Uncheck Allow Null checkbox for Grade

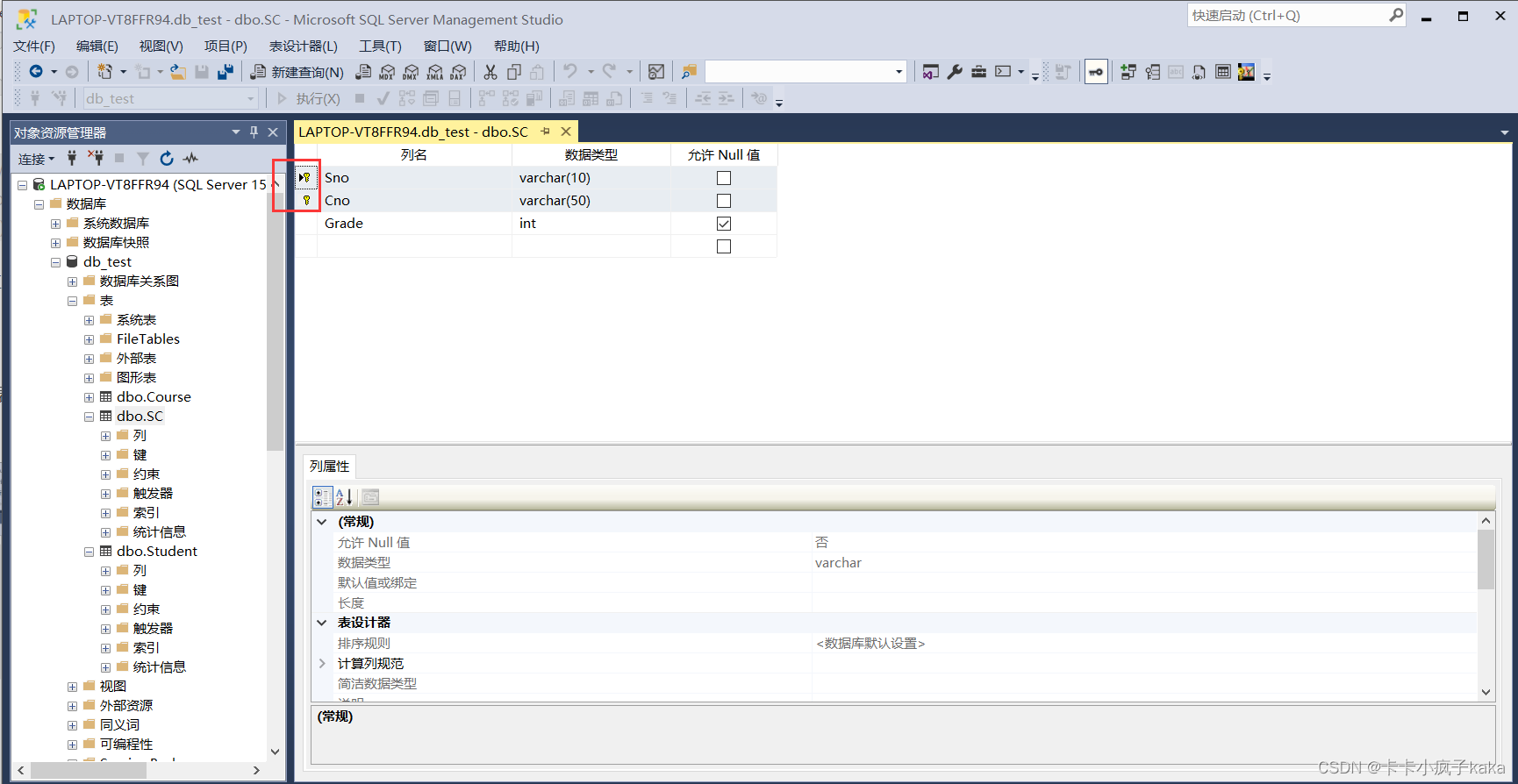(x=724, y=224)
